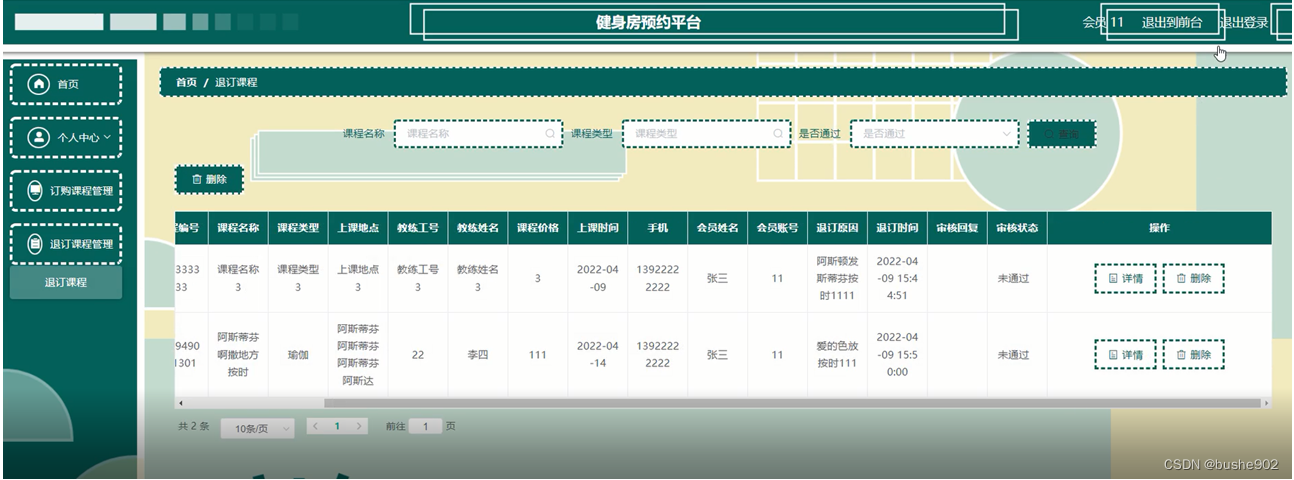Click the 退订原因 column header
This screenshot has width=1294, height=480.
838,228
